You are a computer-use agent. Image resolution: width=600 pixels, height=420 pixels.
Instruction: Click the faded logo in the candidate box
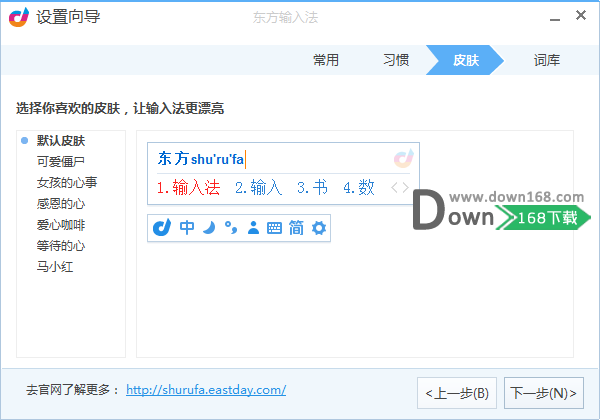click(404, 158)
